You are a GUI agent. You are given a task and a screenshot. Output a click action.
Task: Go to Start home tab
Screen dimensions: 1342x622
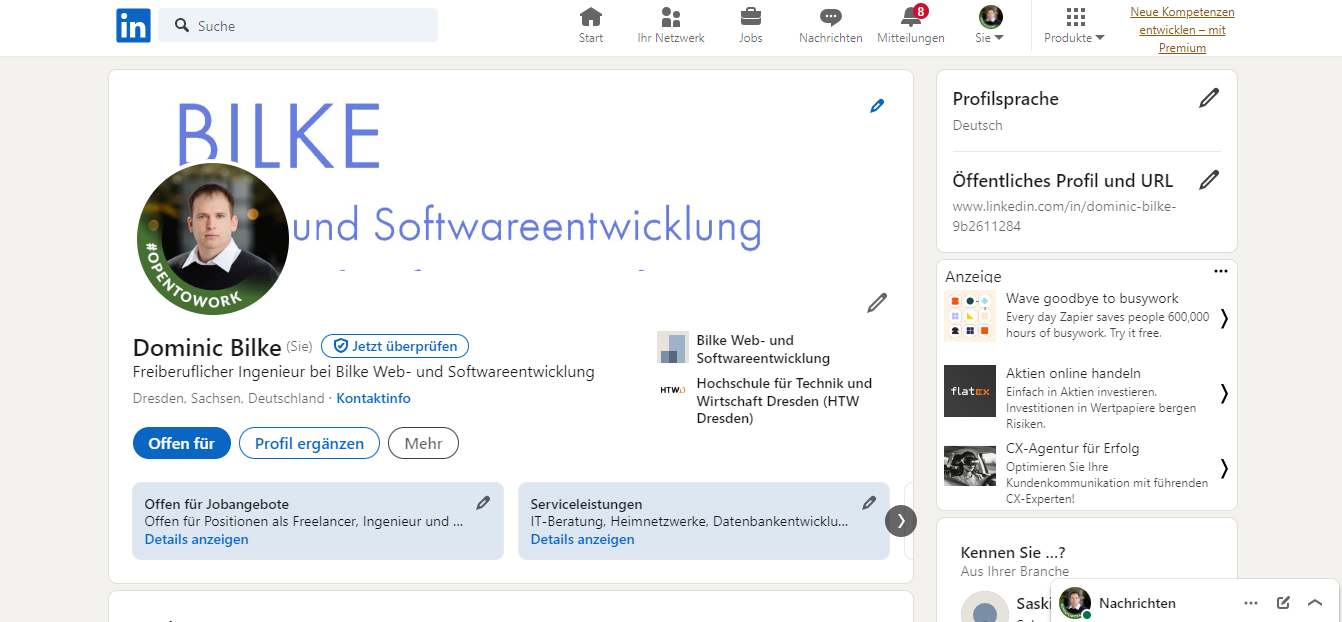(591, 26)
